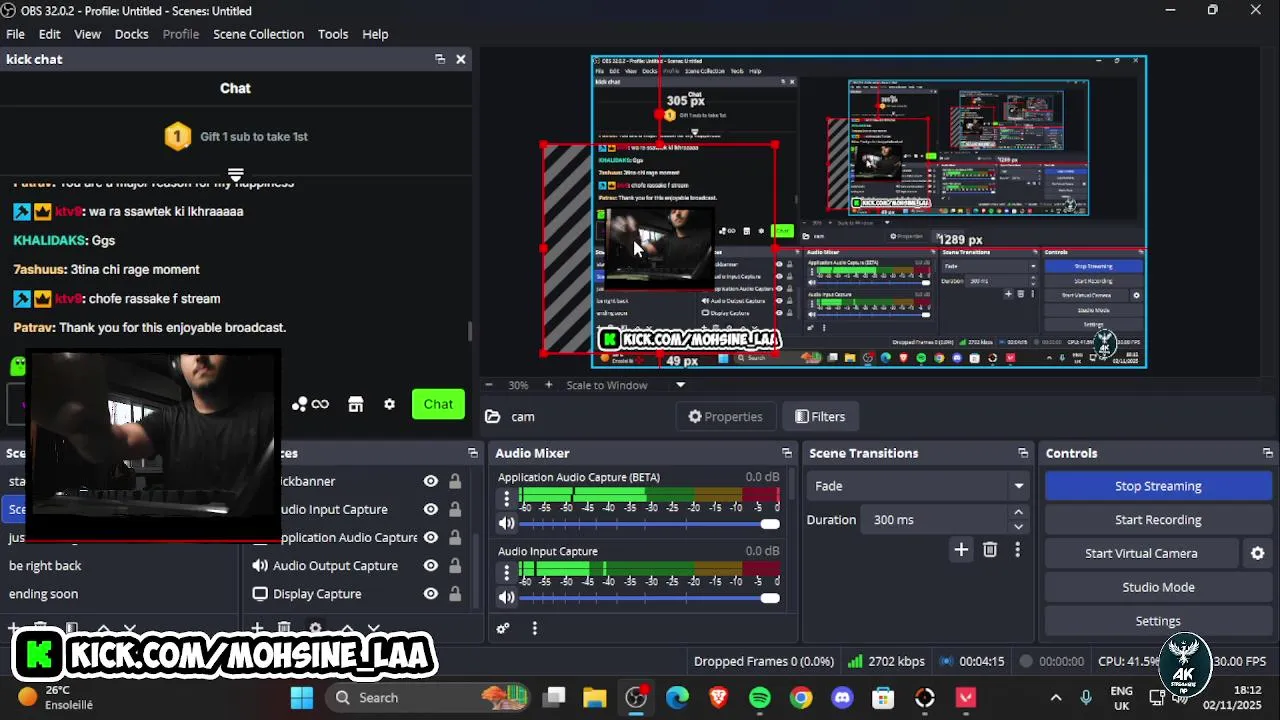Click the chat collapse handle below gift banner
This screenshot has height=720, width=1280.
coord(236,175)
